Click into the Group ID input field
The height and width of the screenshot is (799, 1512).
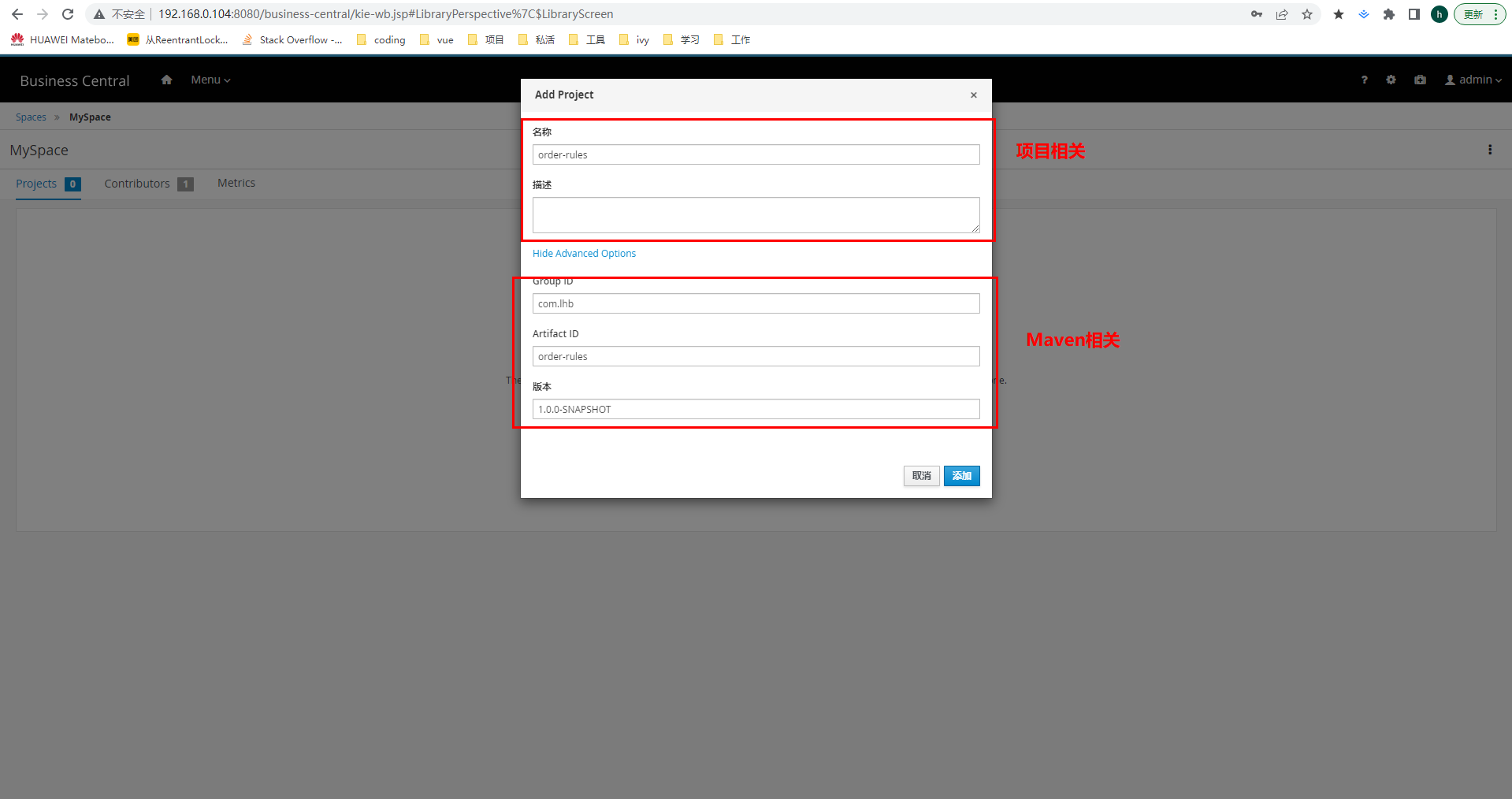(756, 303)
